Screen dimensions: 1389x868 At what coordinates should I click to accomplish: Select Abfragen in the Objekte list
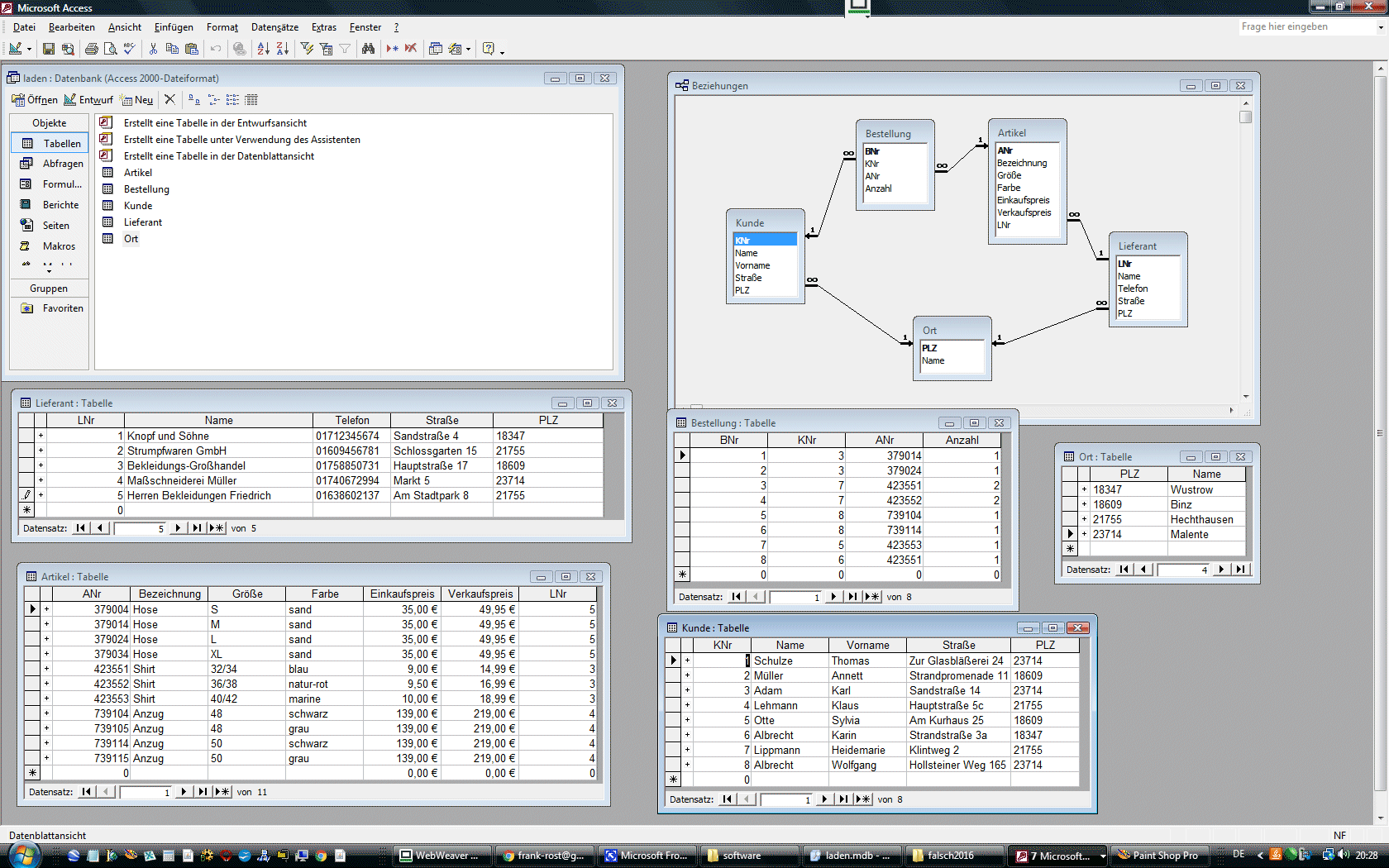(x=50, y=164)
